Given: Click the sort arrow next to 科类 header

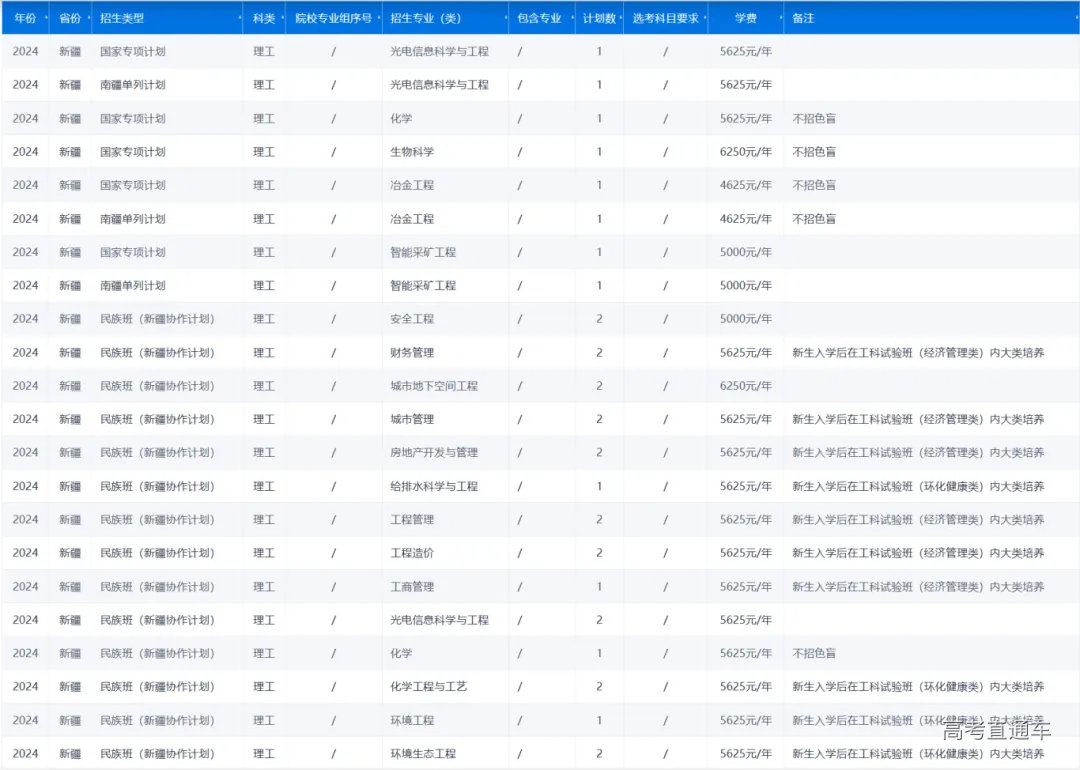Looking at the screenshot, I should point(282,19).
